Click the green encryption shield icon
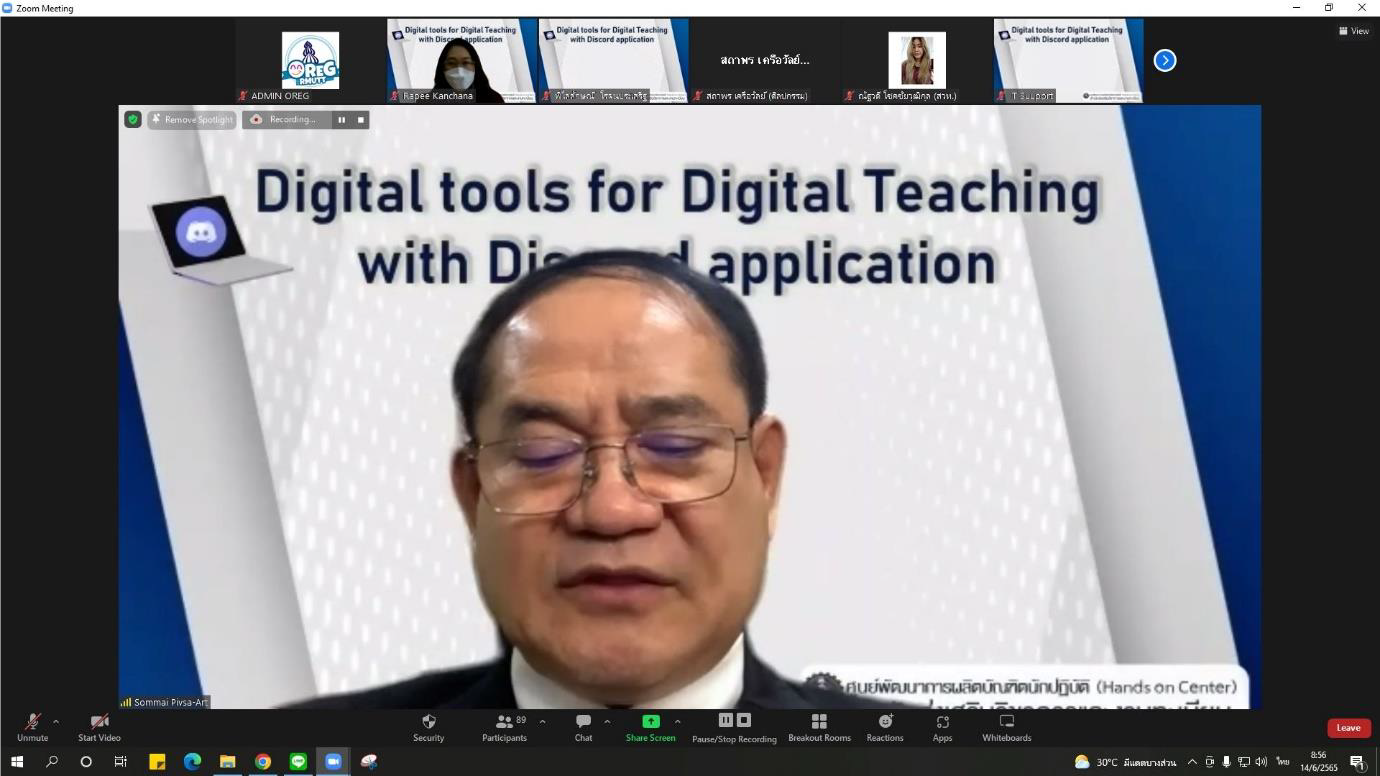This screenshot has height=776, width=1380. pos(132,120)
